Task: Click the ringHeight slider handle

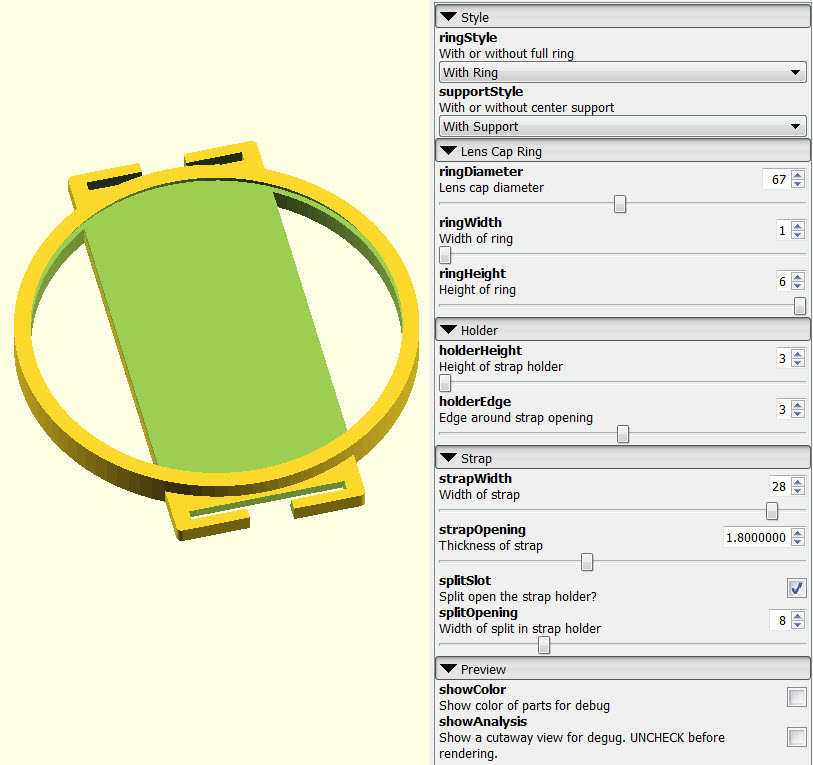Action: 800,306
